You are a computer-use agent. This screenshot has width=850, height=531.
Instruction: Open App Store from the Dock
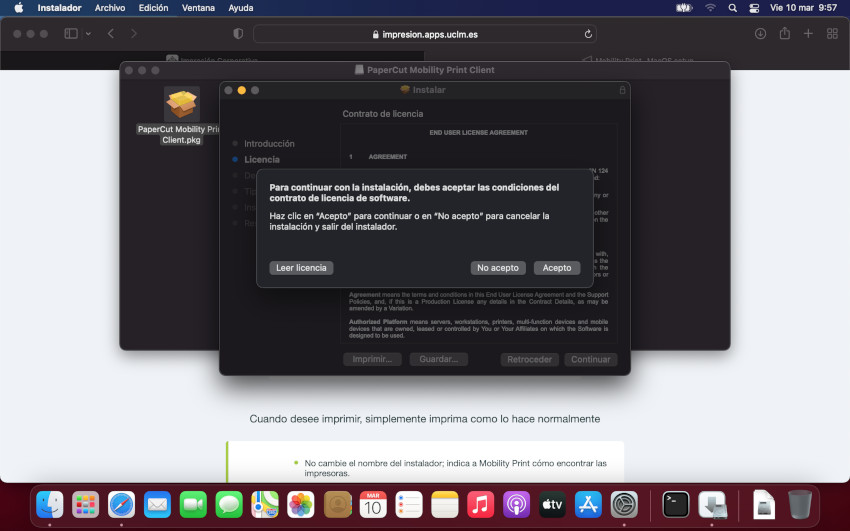point(588,505)
